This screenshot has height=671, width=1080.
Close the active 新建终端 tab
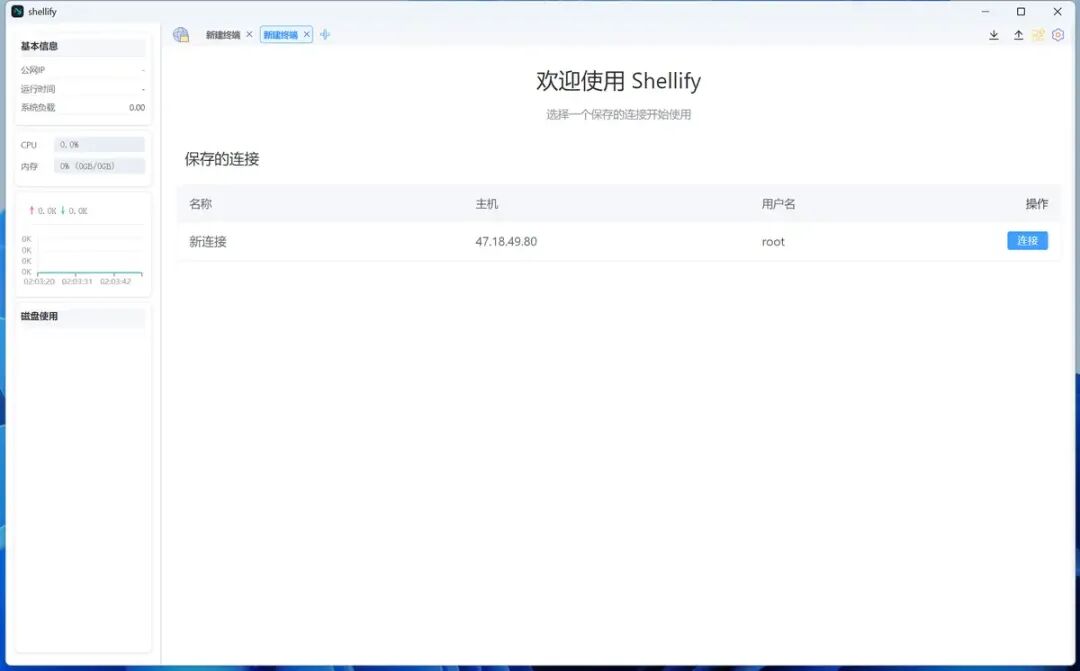click(x=306, y=33)
